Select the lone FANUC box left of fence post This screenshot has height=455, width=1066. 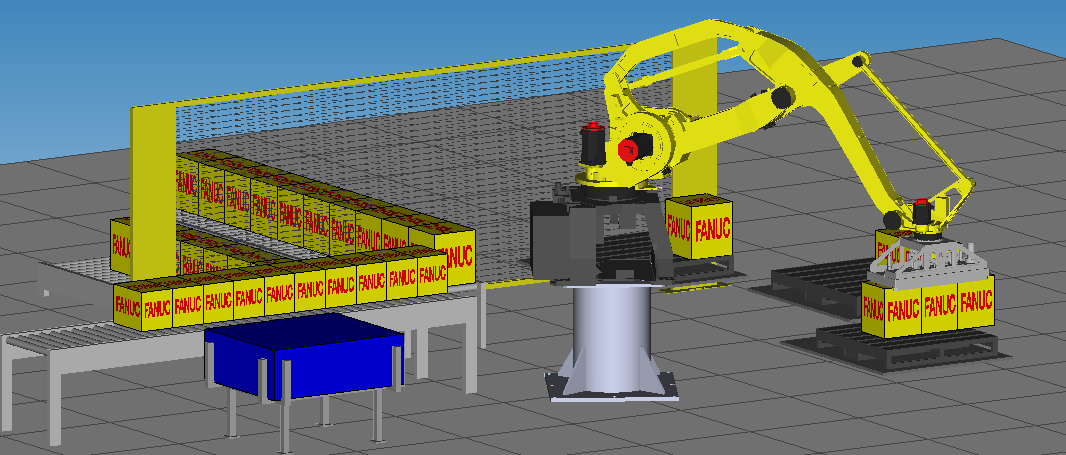pos(121,245)
